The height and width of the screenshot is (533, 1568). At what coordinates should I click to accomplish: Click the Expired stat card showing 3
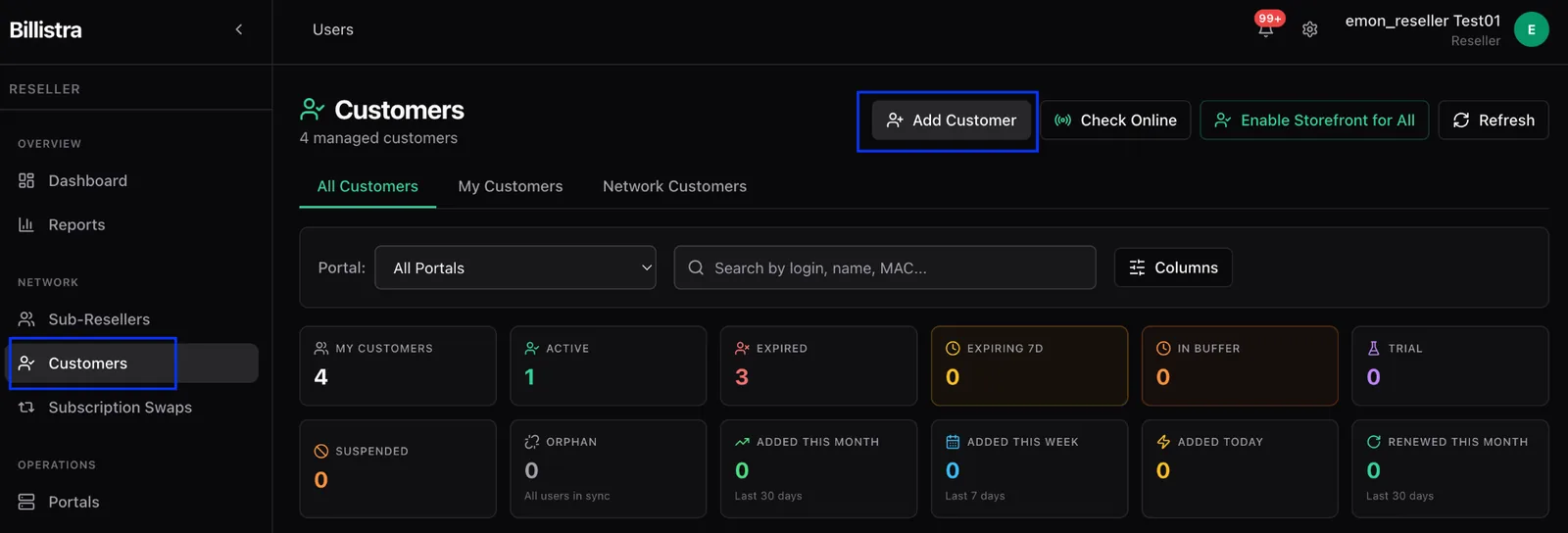click(x=818, y=365)
